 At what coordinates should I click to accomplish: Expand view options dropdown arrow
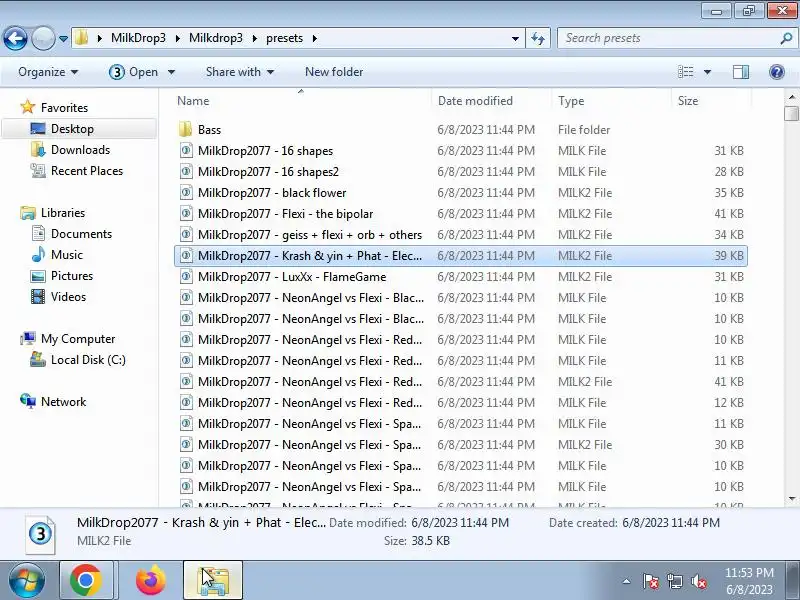point(707,72)
